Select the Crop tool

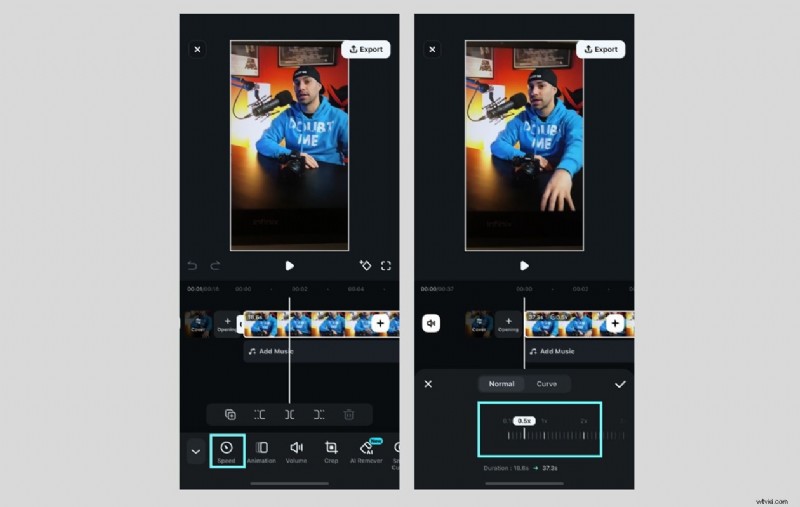point(331,449)
